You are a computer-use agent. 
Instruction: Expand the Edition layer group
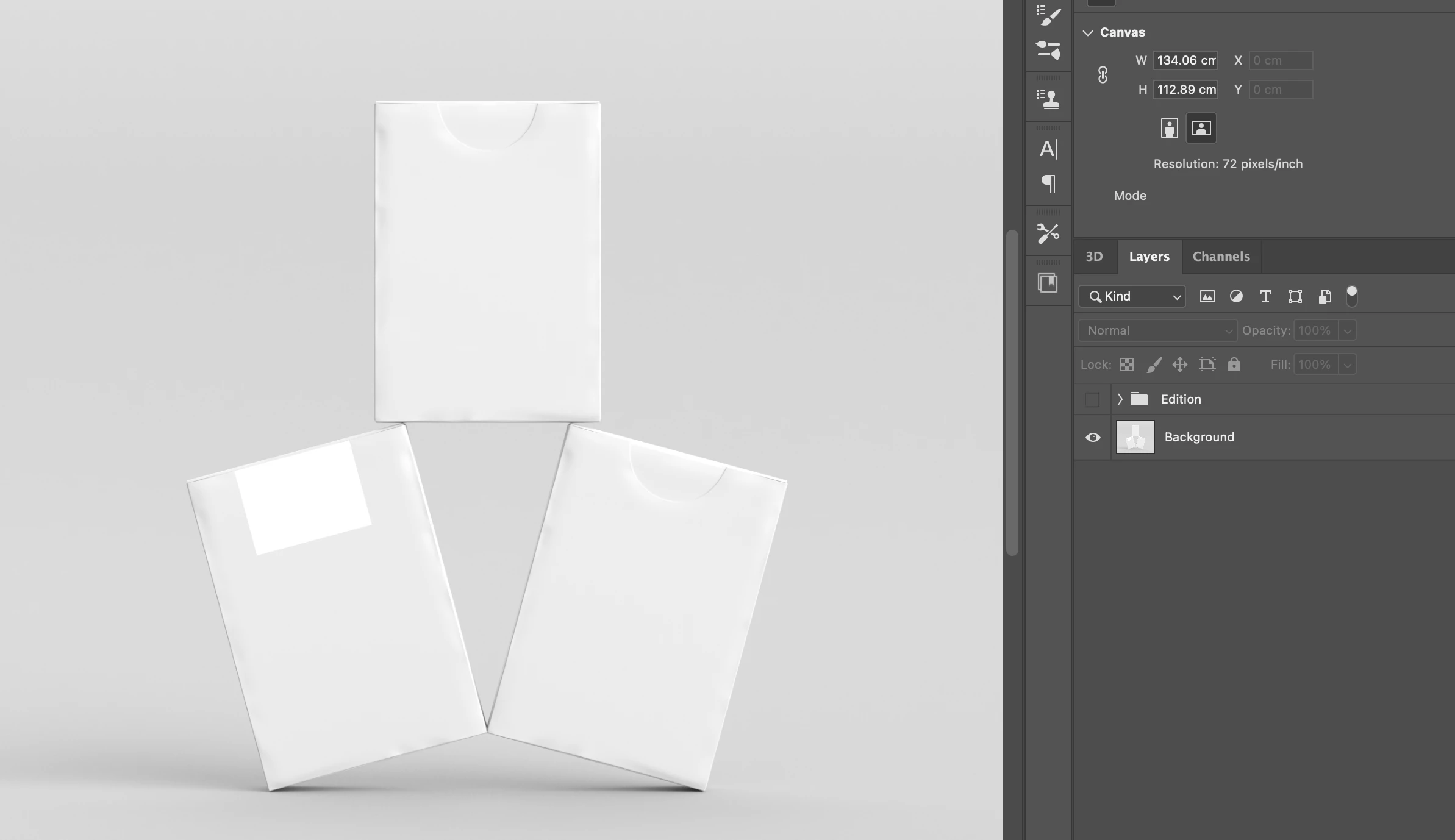click(x=1120, y=399)
